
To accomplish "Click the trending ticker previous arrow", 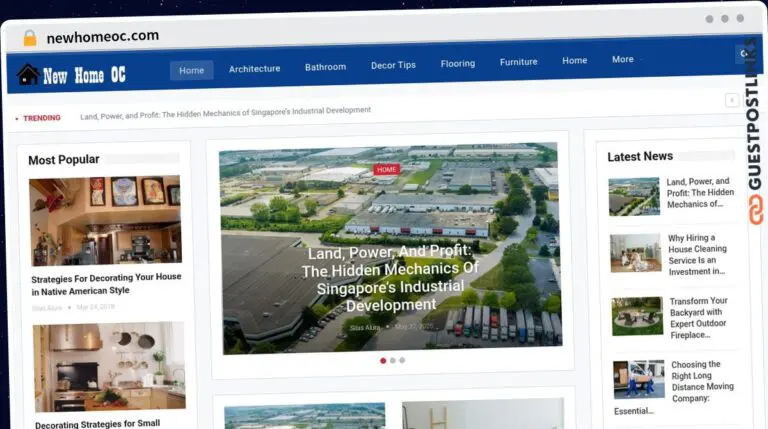I will click(732, 100).
